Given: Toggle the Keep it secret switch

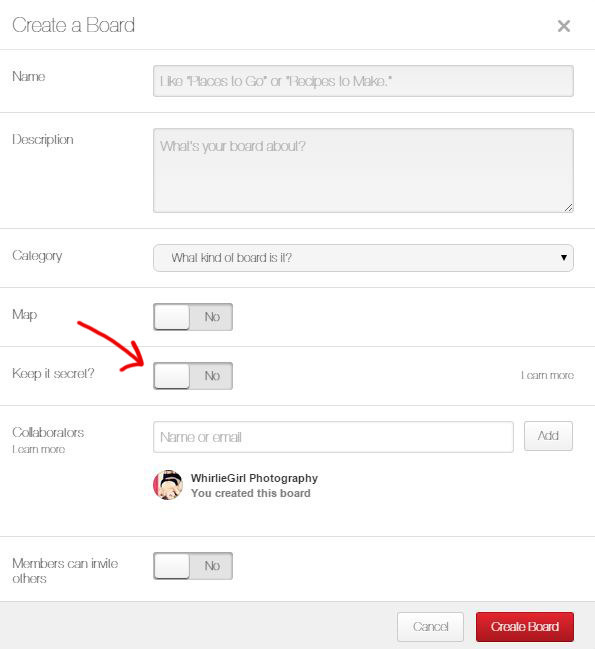Looking at the screenshot, I should [x=193, y=376].
